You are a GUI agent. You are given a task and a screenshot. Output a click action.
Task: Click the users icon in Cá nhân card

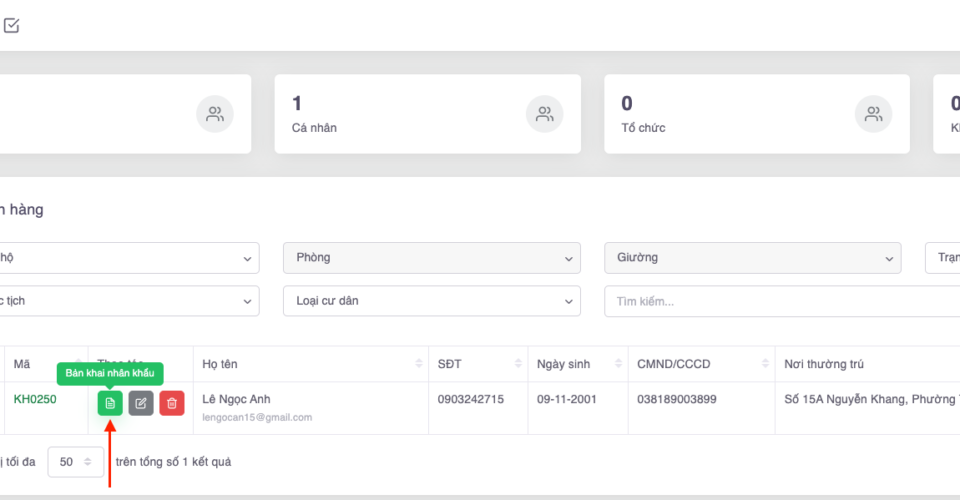(544, 114)
